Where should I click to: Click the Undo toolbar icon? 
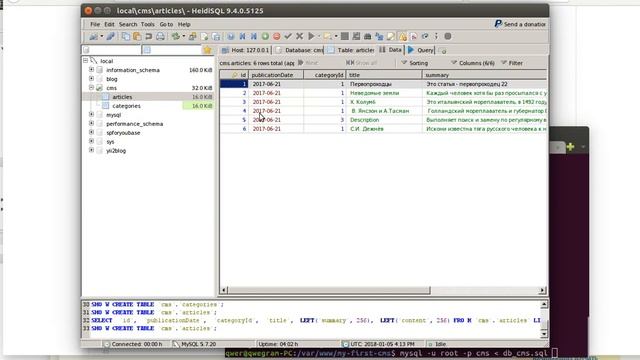click(149, 37)
